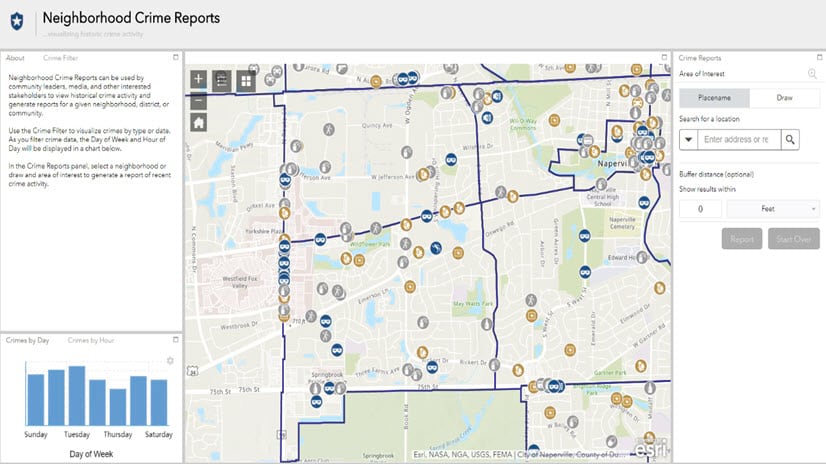Screen dimensions: 826x465
Task: Open the About tab
Action: (15, 58)
